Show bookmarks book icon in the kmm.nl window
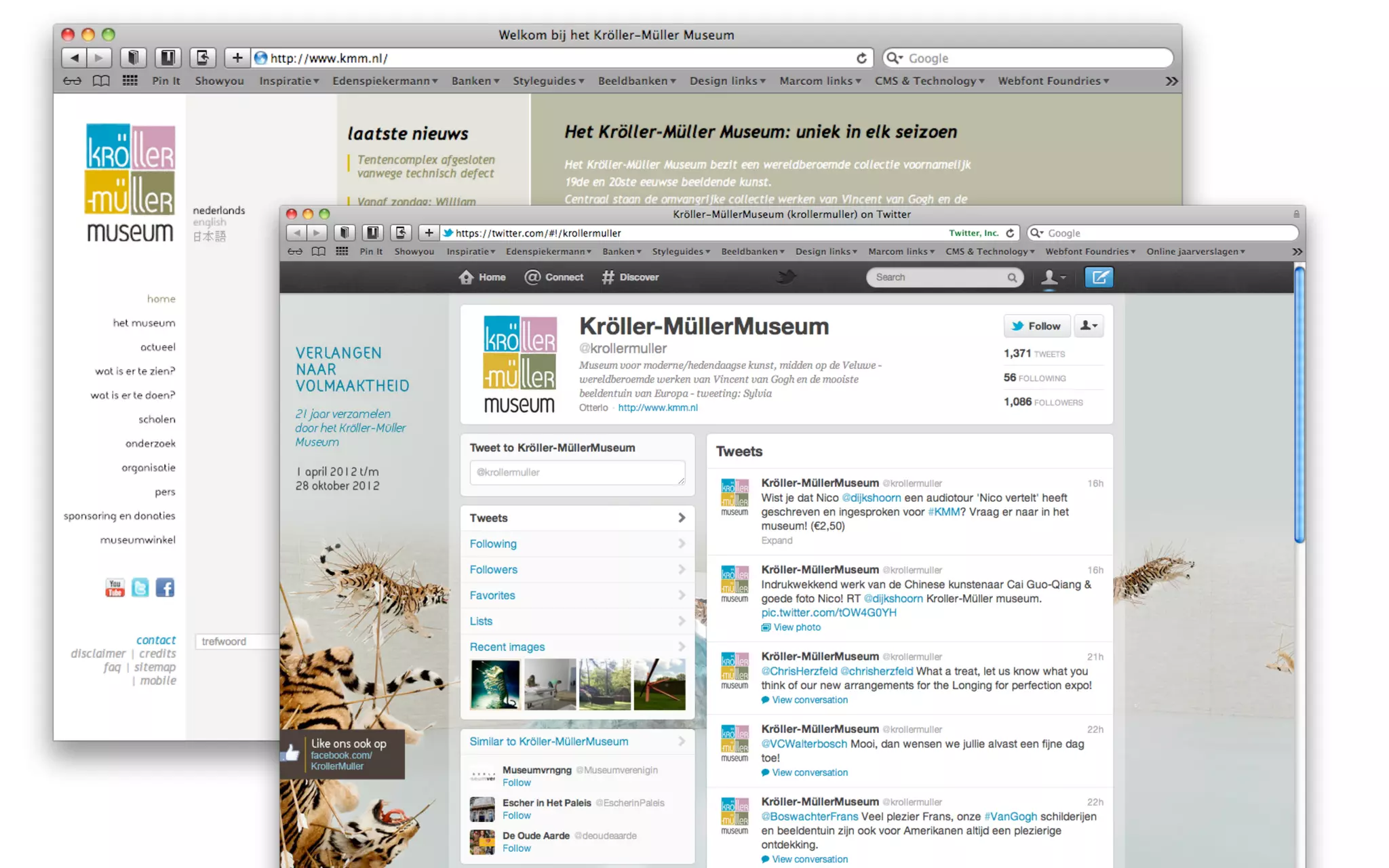Viewport: 1389px width, 868px height. [101, 81]
